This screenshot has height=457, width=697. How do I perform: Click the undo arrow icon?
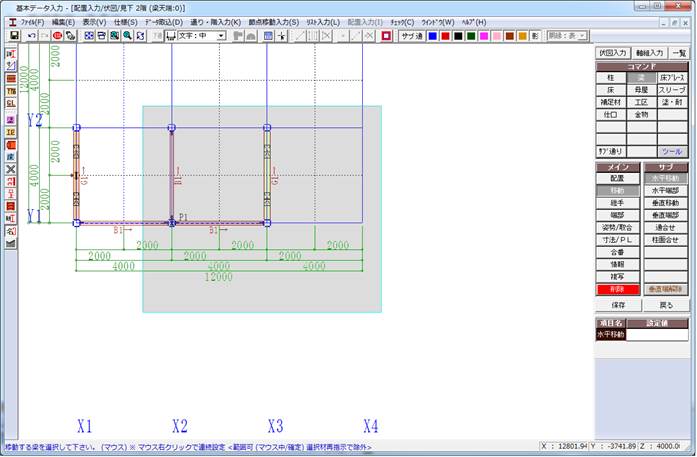[32, 36]
